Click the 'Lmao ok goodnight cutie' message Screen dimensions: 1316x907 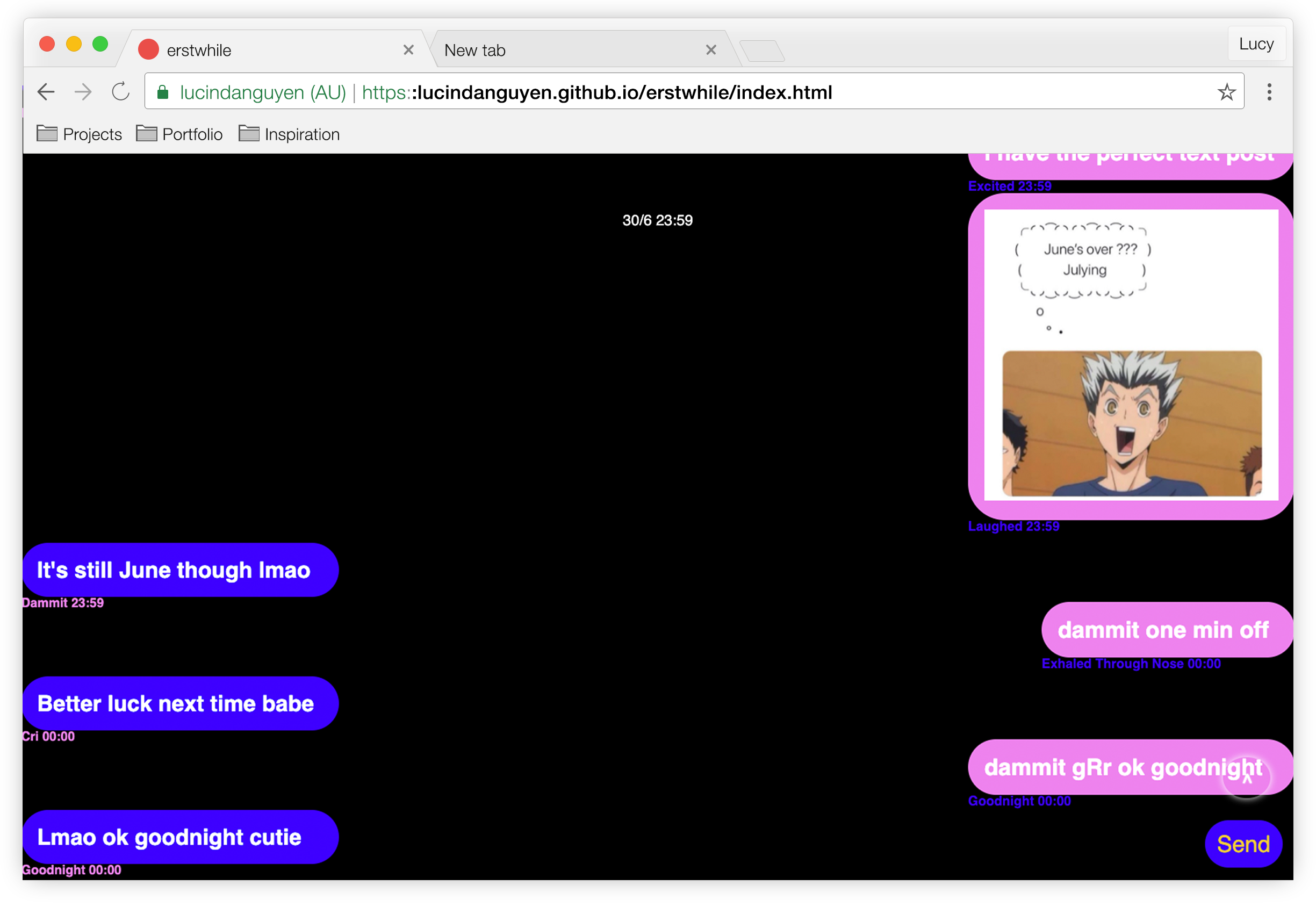coord(180,837)
